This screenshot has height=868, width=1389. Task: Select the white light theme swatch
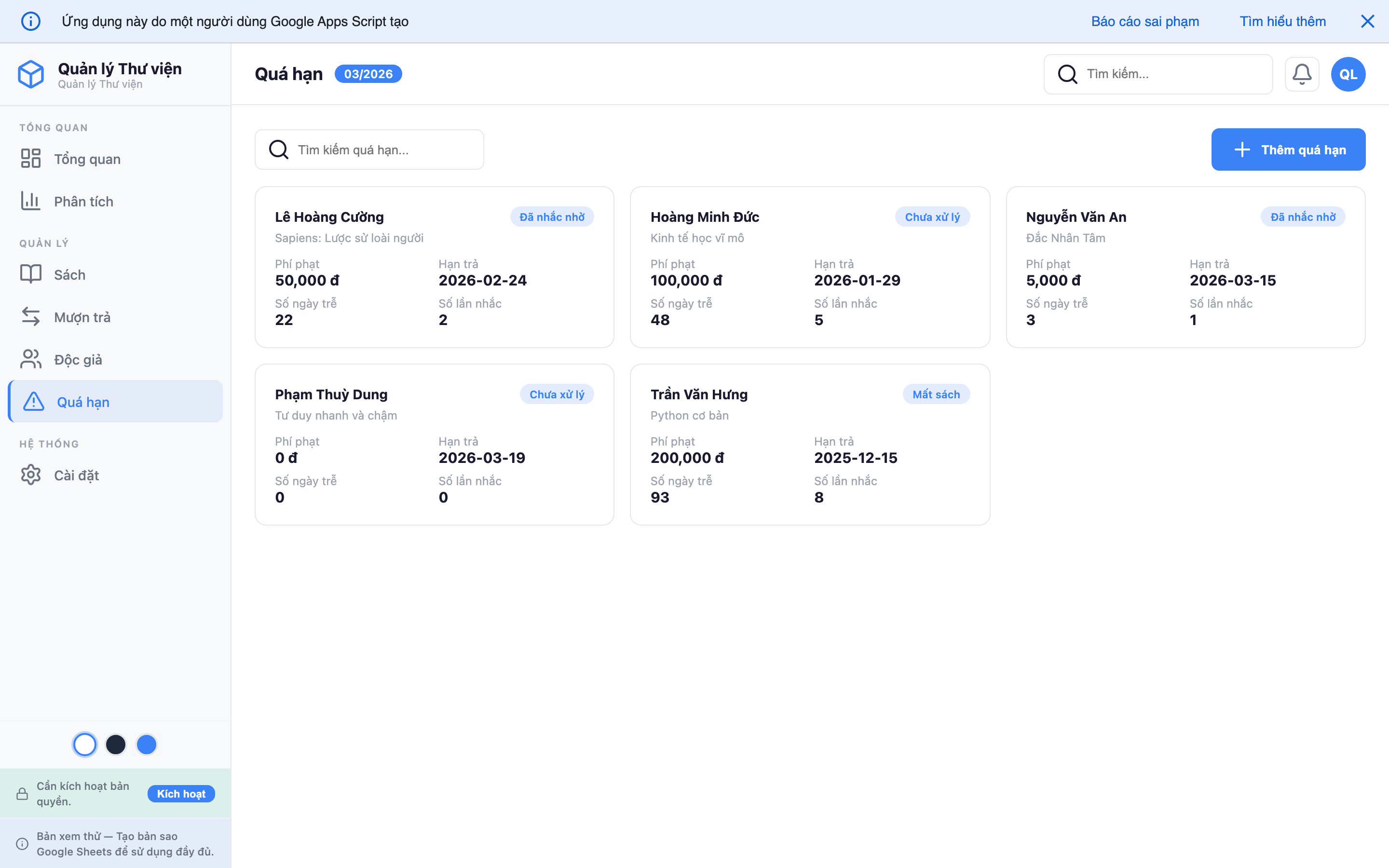click(x=85, y=745)
